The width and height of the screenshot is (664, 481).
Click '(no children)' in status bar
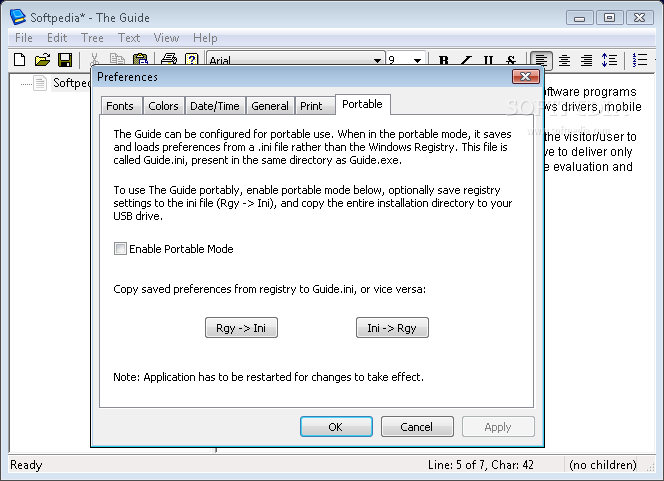click(603, 465)
